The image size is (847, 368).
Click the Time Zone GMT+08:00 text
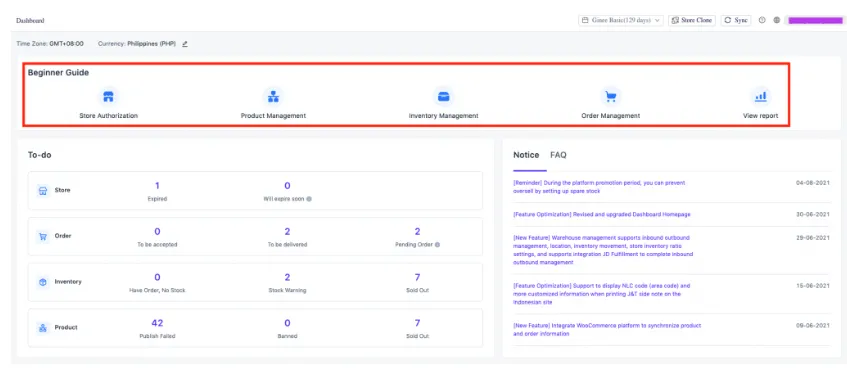click(50, 44)
